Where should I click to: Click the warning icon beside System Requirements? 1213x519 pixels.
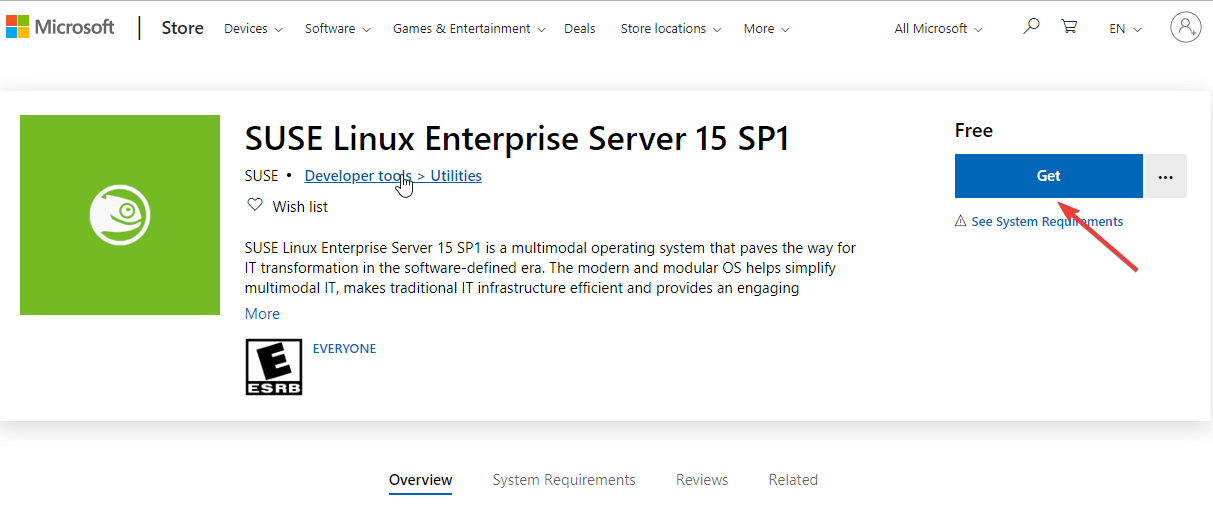pos(961,221)
